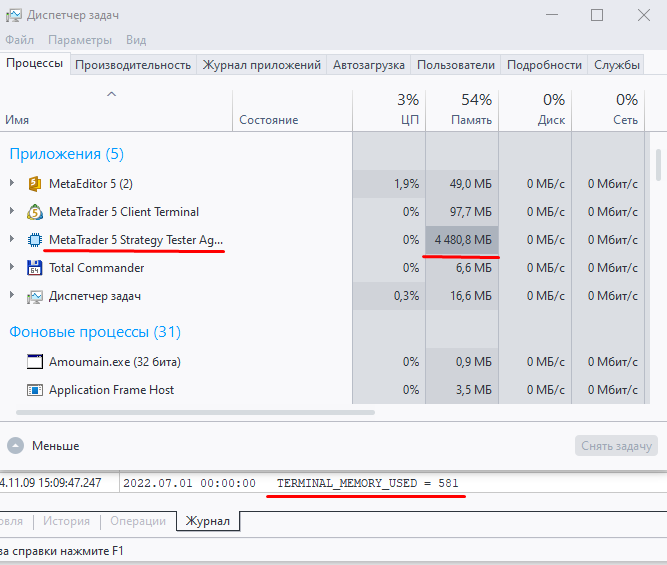Screen dimensions: 667x565
Task: Switch to the Автозагрузка tab
Action: [x=369, y=65]
